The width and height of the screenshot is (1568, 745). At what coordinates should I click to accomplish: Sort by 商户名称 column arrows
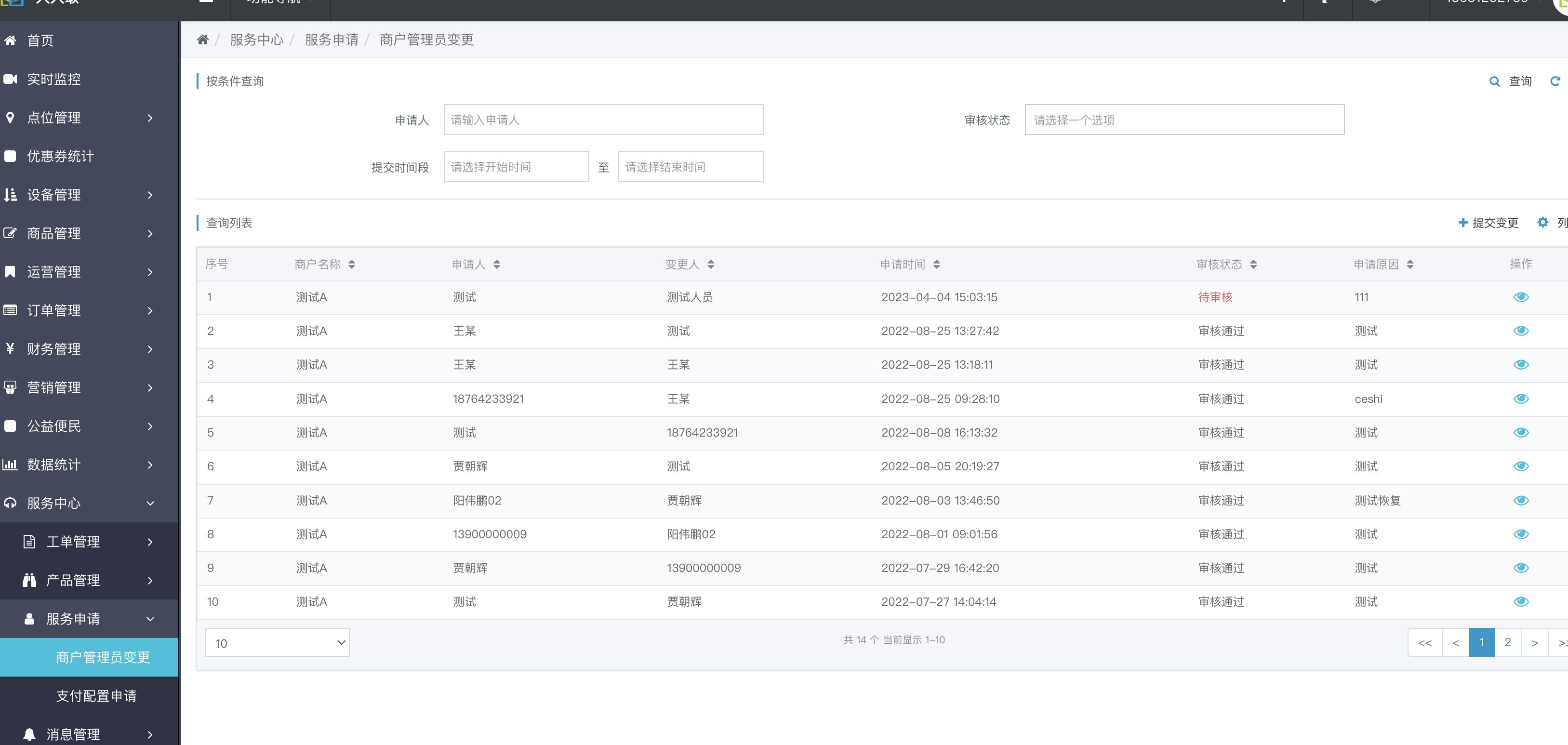[x=352, y=264]
